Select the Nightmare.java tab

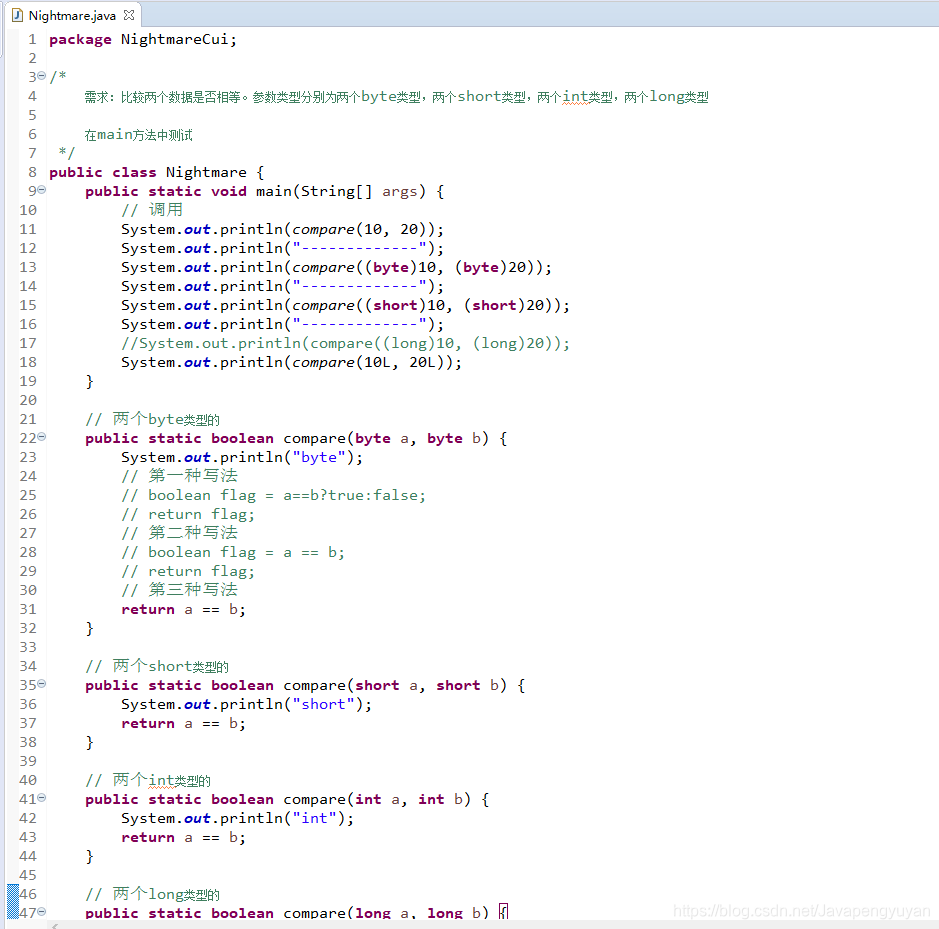(72, 15)
